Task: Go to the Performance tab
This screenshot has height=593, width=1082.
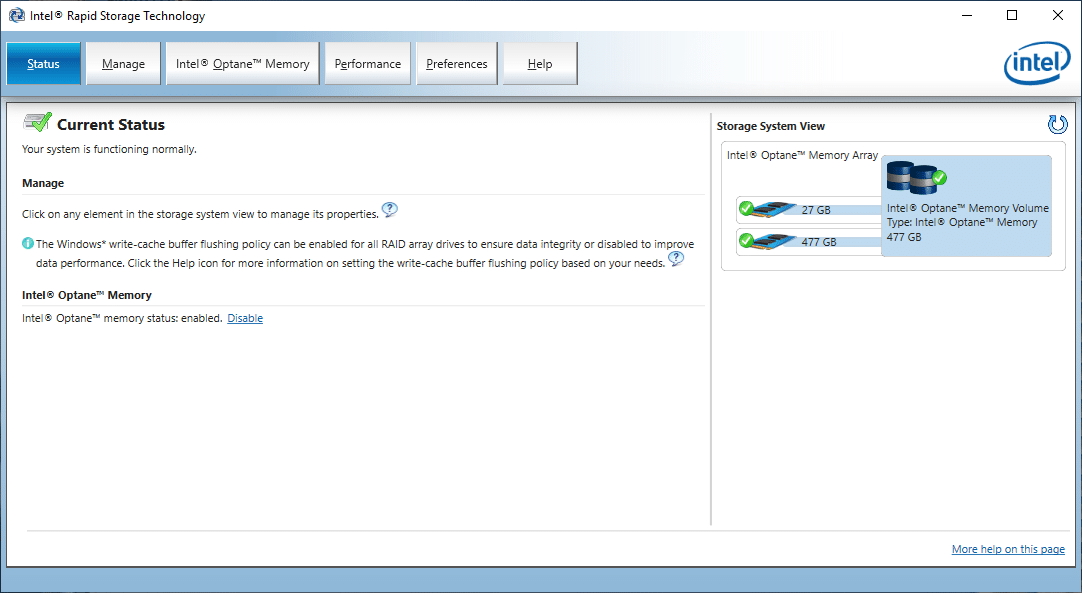Action: click(368, 64)
